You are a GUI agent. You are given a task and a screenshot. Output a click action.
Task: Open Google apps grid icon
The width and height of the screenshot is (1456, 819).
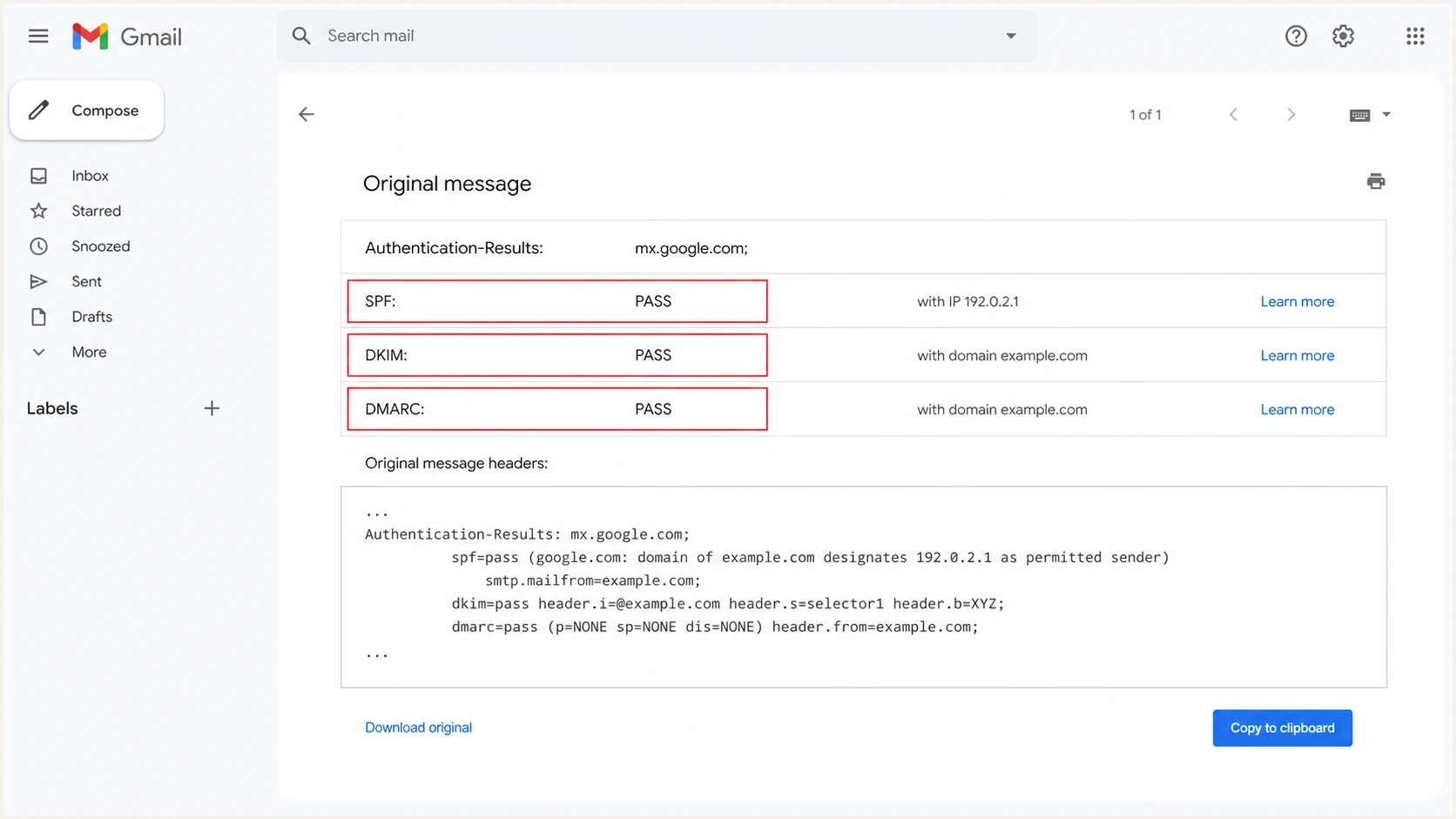1415,36
